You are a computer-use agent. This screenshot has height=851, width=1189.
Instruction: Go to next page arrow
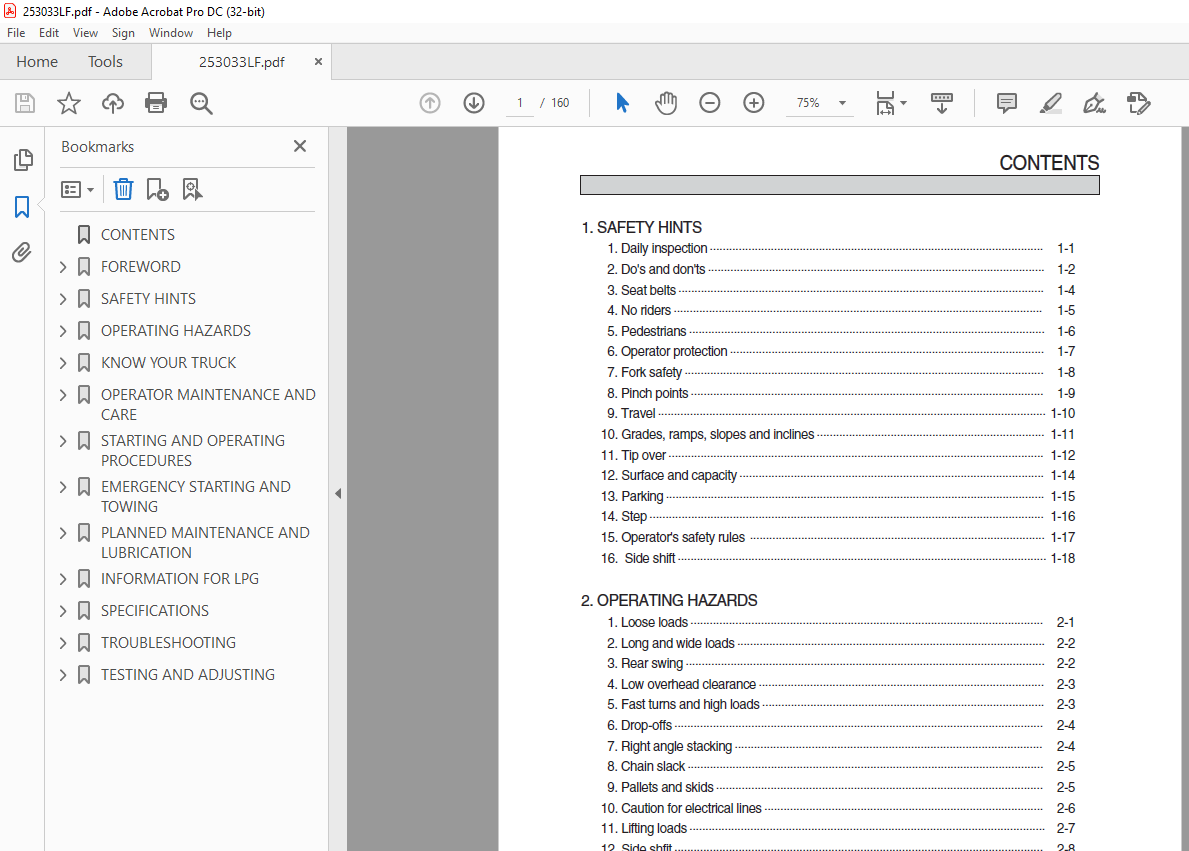point(474,103)
